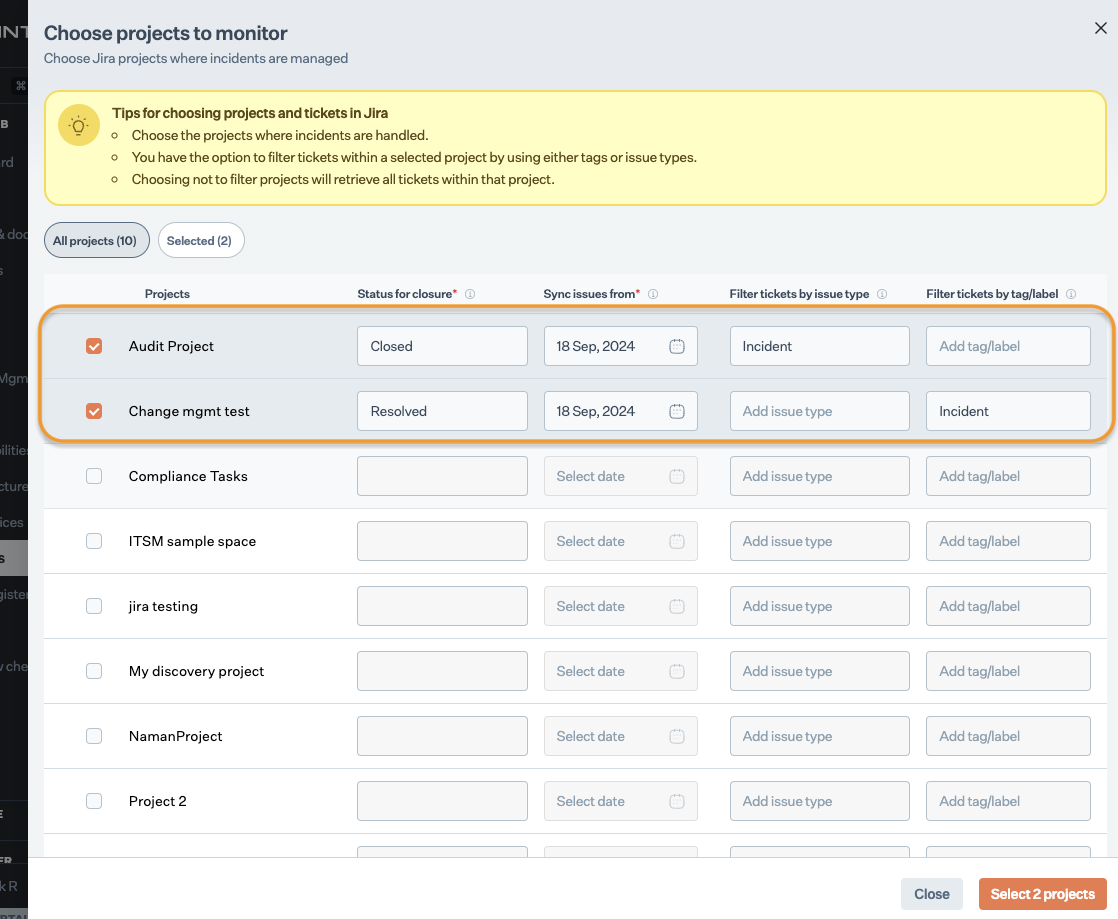Screen dimensions: 1118x919
Task: Open My discovery project status for closure dropdown
Action: (x=442, y=671)
